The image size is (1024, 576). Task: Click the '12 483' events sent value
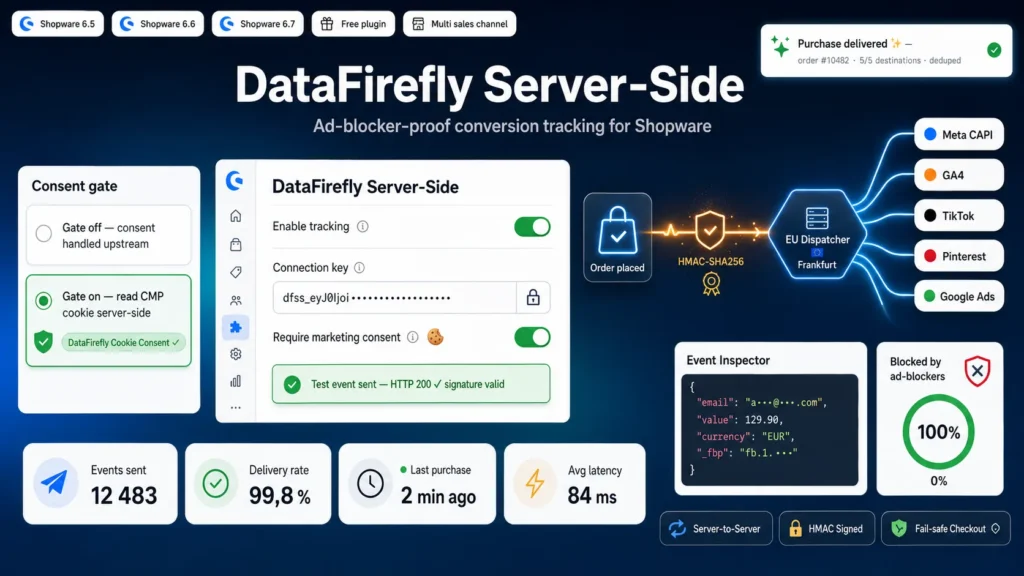(x=124, y=496)
